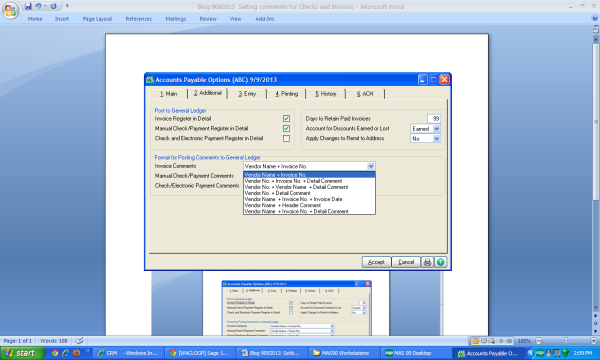The image size is (600, 360).
Task: Open the Undo history dropdown arrow
Action: coord(45,6)
